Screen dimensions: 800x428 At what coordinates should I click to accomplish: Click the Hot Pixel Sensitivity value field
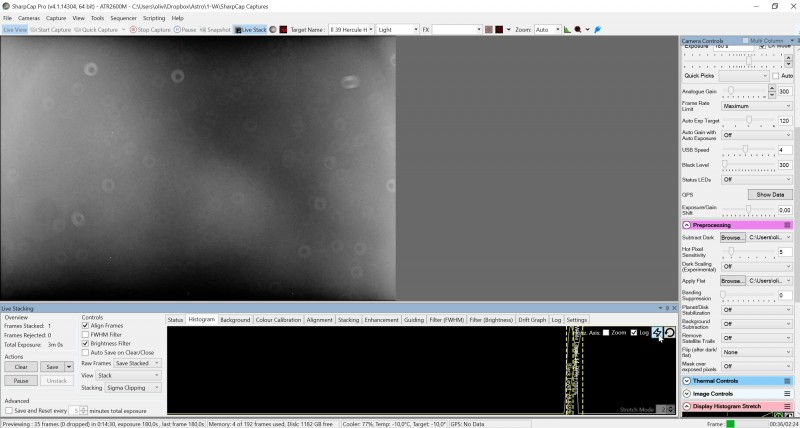point(785,252)
